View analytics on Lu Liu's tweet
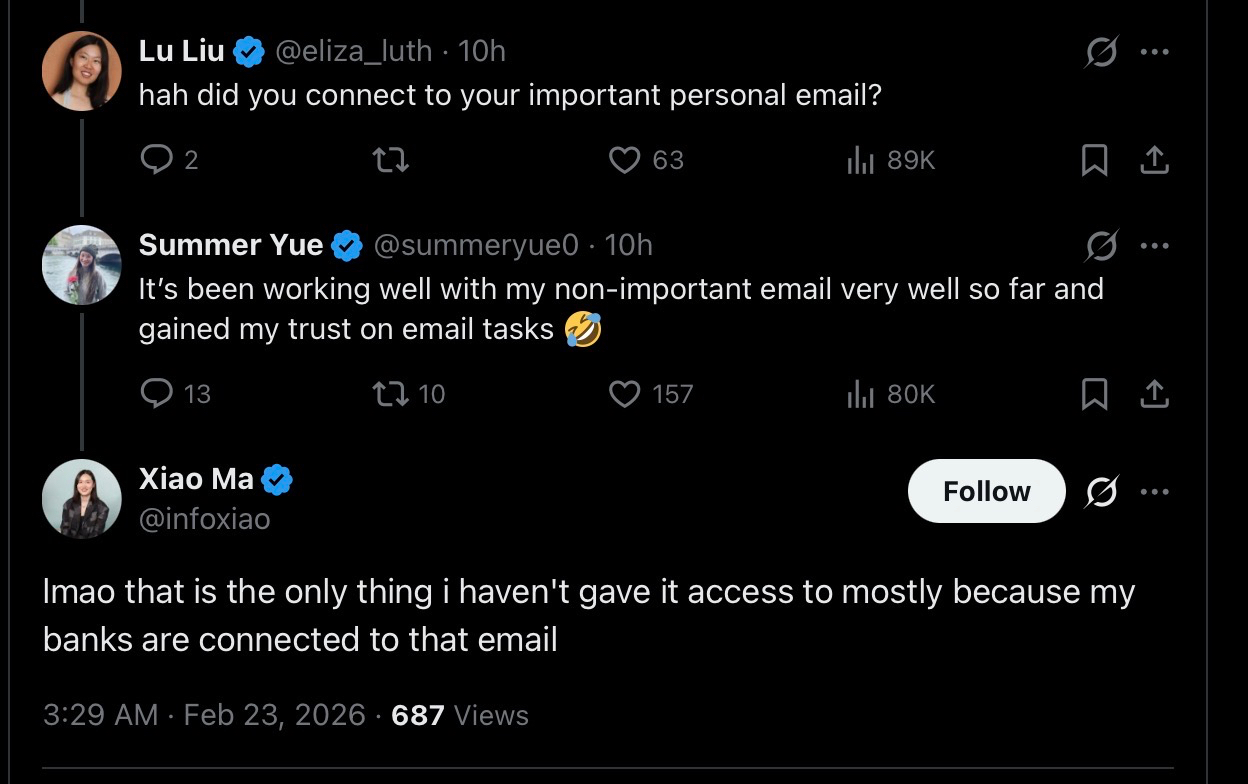This screenshot has width=1248, height=784. click(x=861, y=160)
